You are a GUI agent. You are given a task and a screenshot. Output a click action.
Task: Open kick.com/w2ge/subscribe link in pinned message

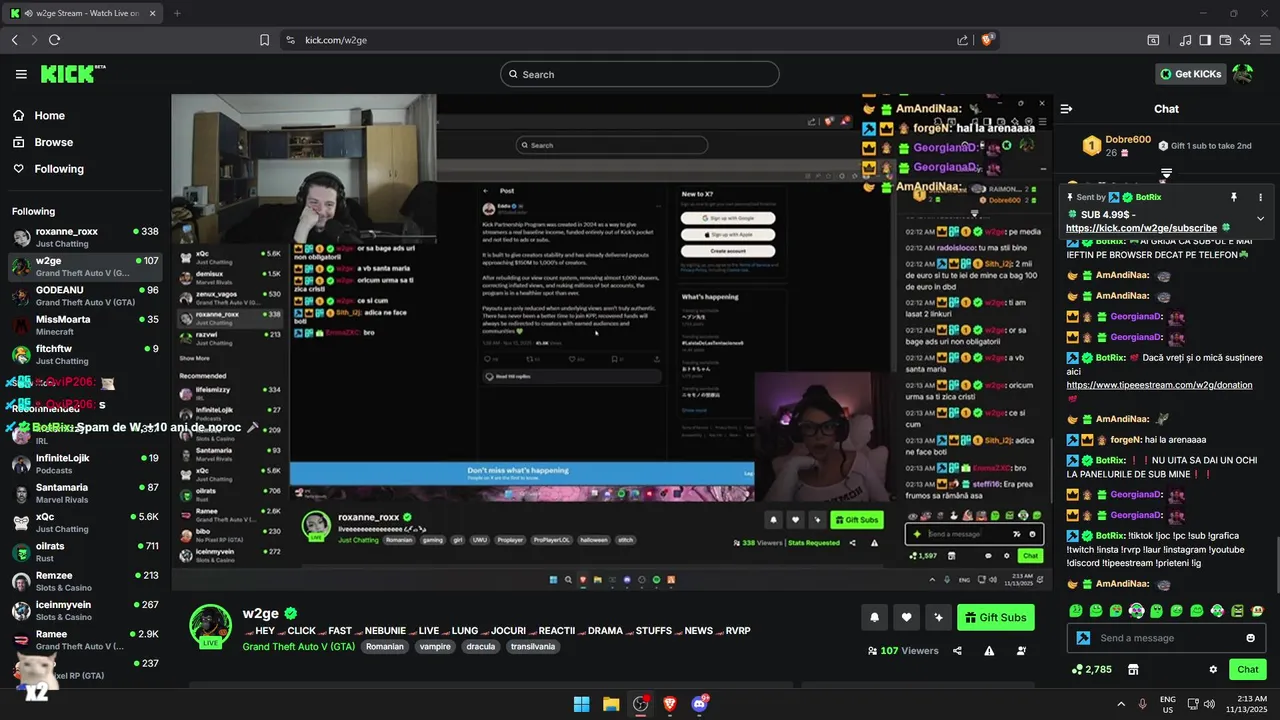(x=1141, y=228)
